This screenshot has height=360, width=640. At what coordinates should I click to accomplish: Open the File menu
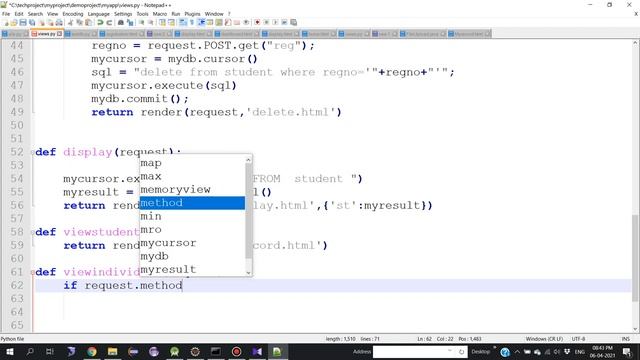6,14
